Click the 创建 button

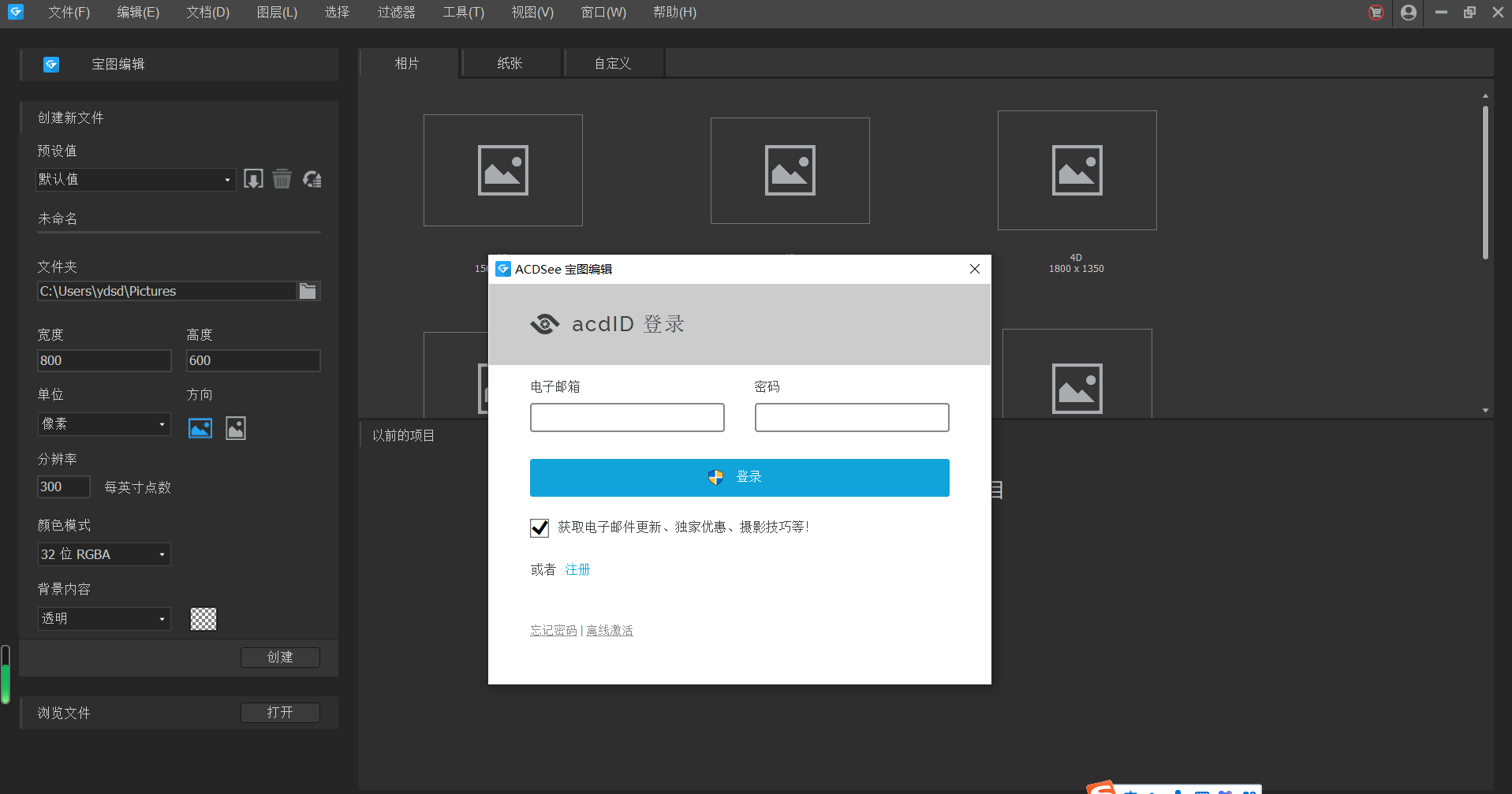tap(280, 658)
